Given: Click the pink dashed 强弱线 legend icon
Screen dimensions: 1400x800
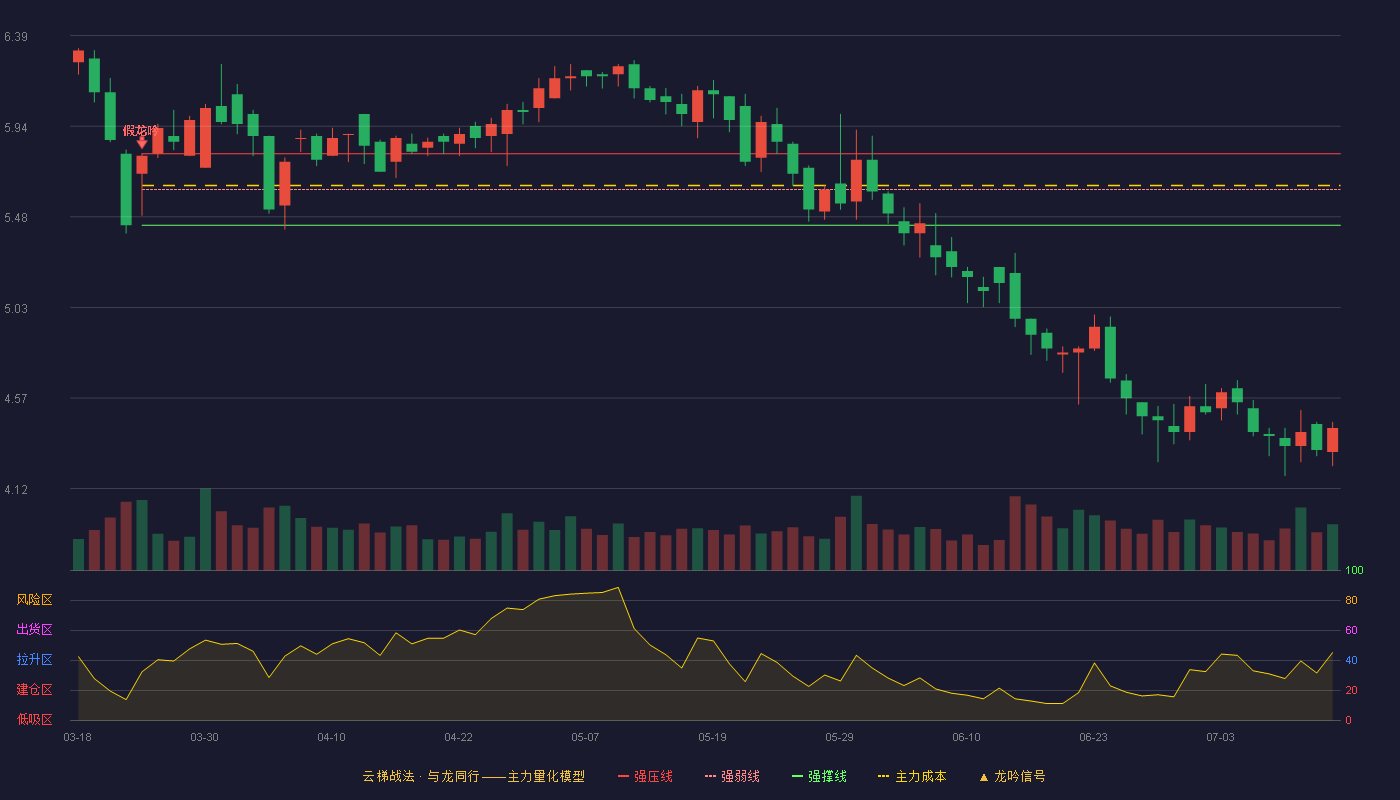Looking at the screenshot, I should [710, 776].
